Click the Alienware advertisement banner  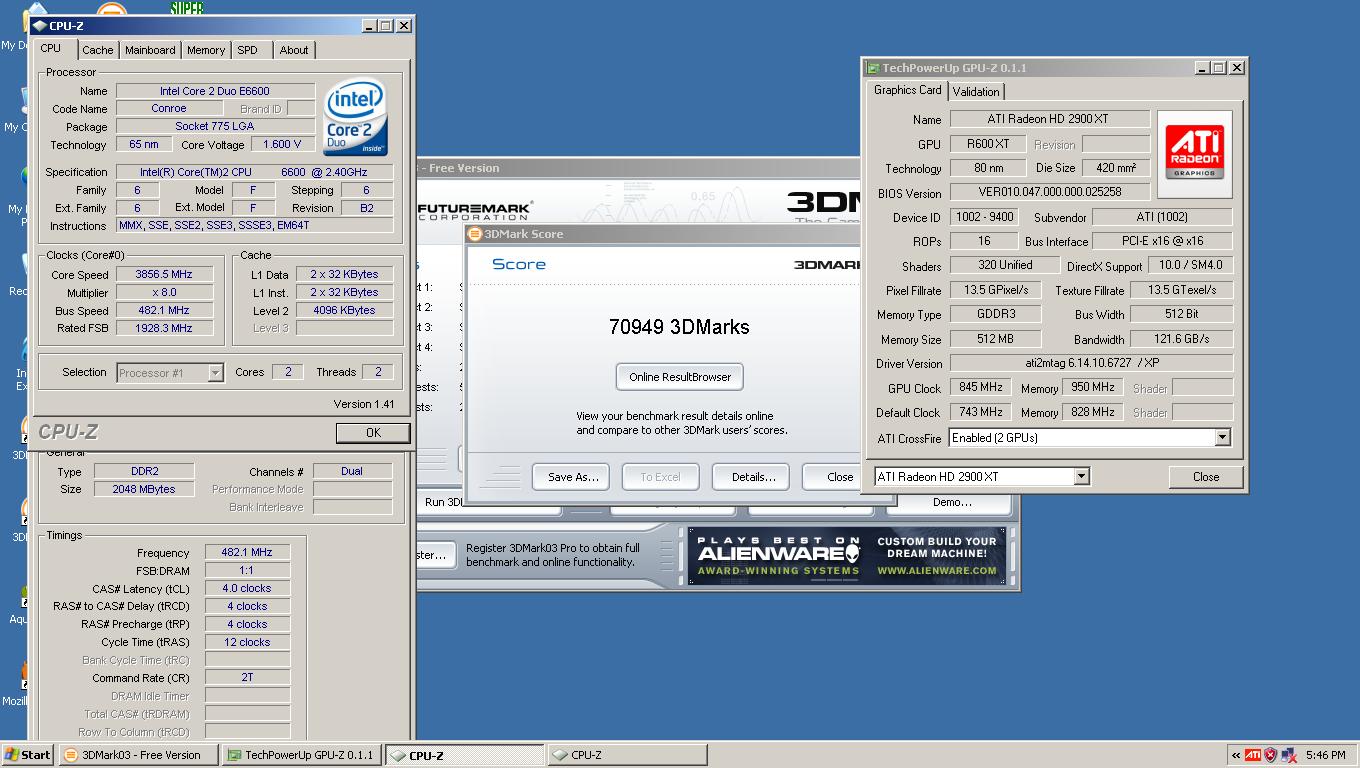(847, 556)
